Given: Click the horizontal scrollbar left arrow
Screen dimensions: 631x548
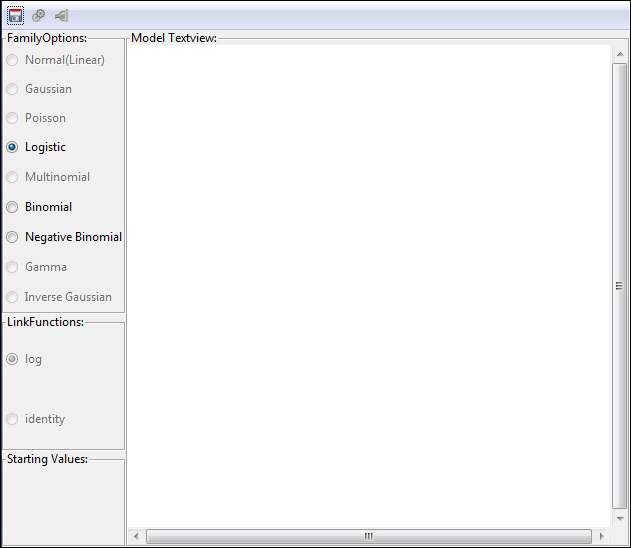Looking at the screenshot, I should click(136, 536).
